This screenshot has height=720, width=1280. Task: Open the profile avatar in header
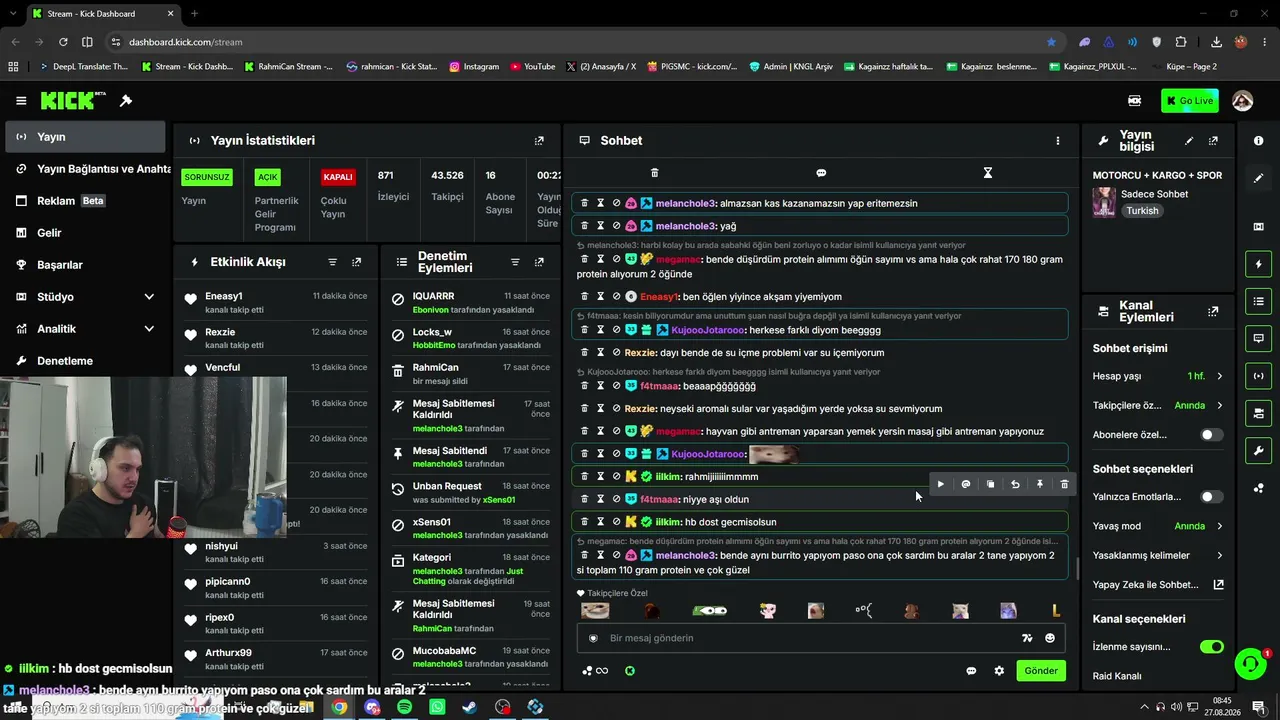pos(1243,101)
